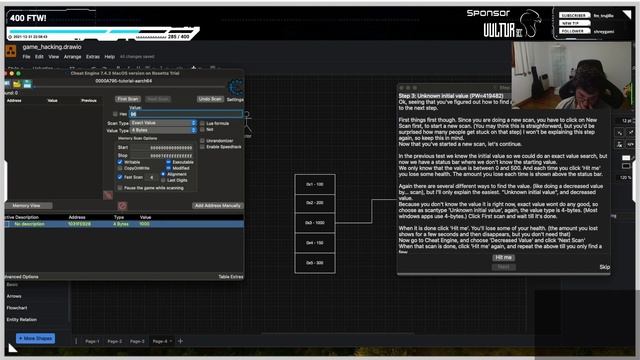640x360 pixels.
Task: Click the subscript icon in the draw.io format panel
Action: pos(620,133)
